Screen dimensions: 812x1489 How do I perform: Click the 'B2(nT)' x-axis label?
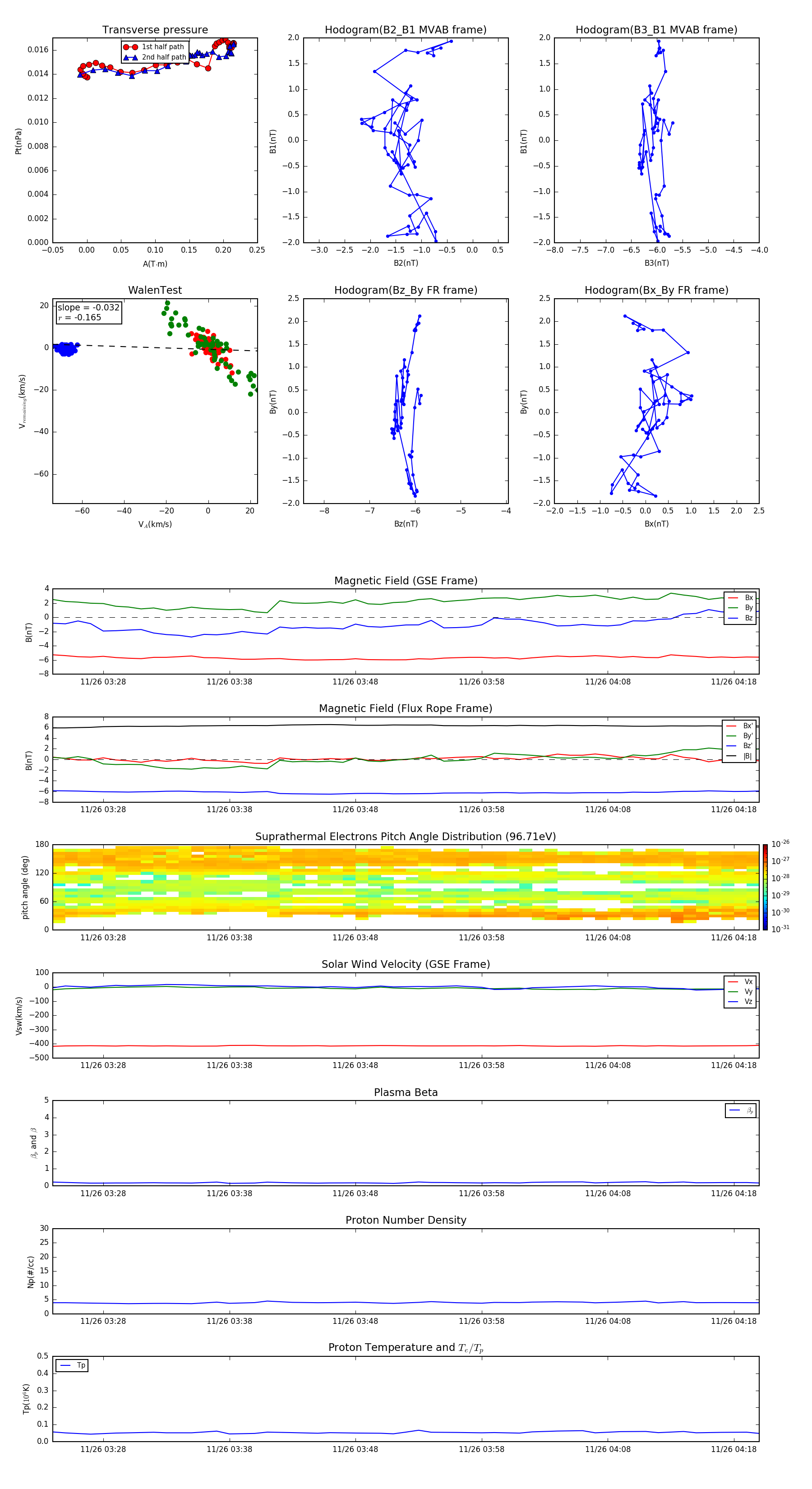pyautogui.click(x=406, y=263)
